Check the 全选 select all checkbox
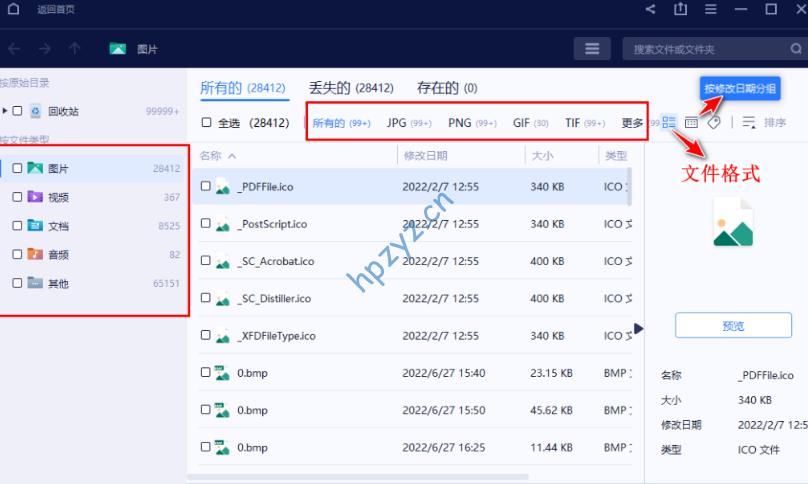The width and height of the screenshot is (808, 484). coord(206,123)
